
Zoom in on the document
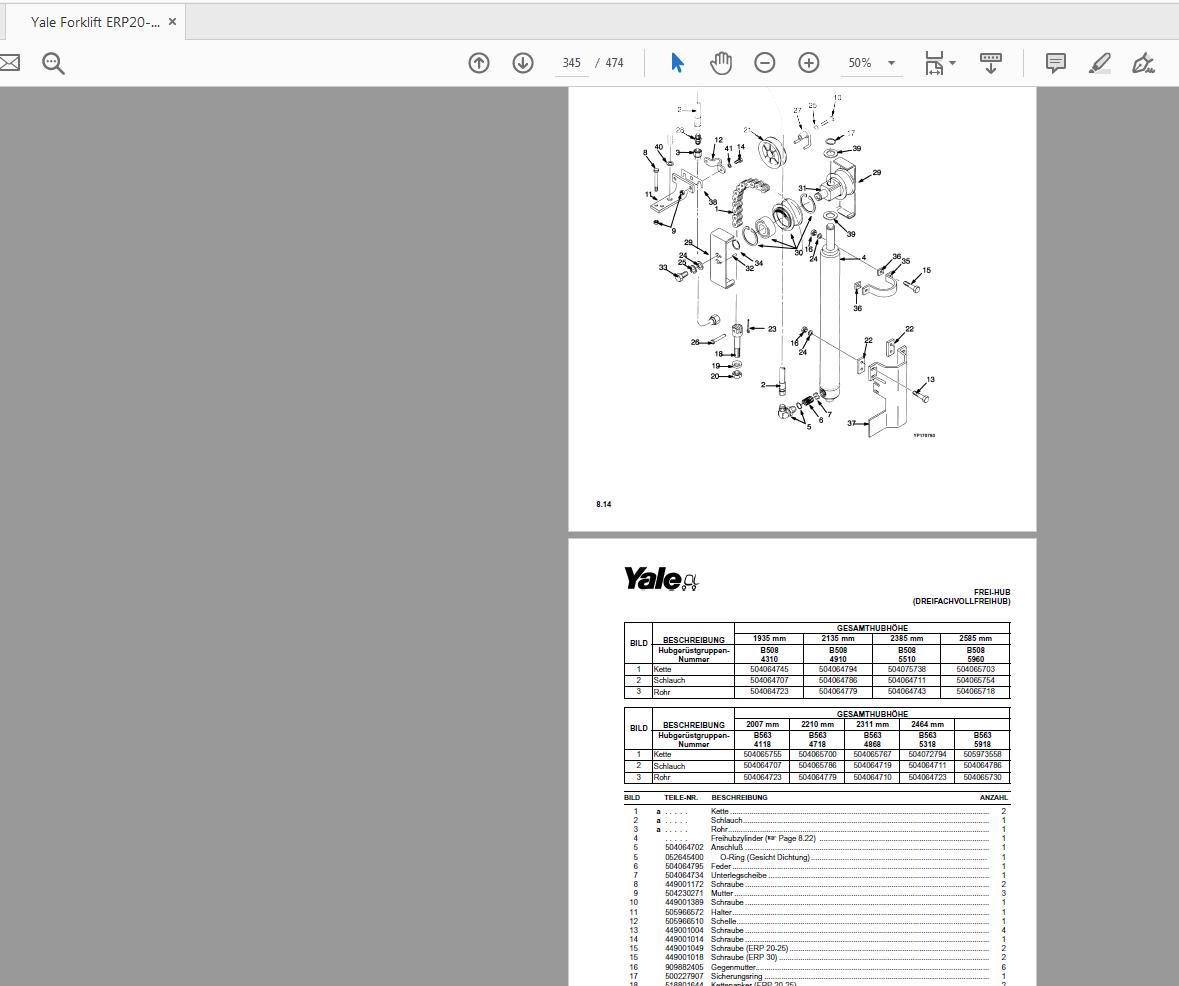808,62
